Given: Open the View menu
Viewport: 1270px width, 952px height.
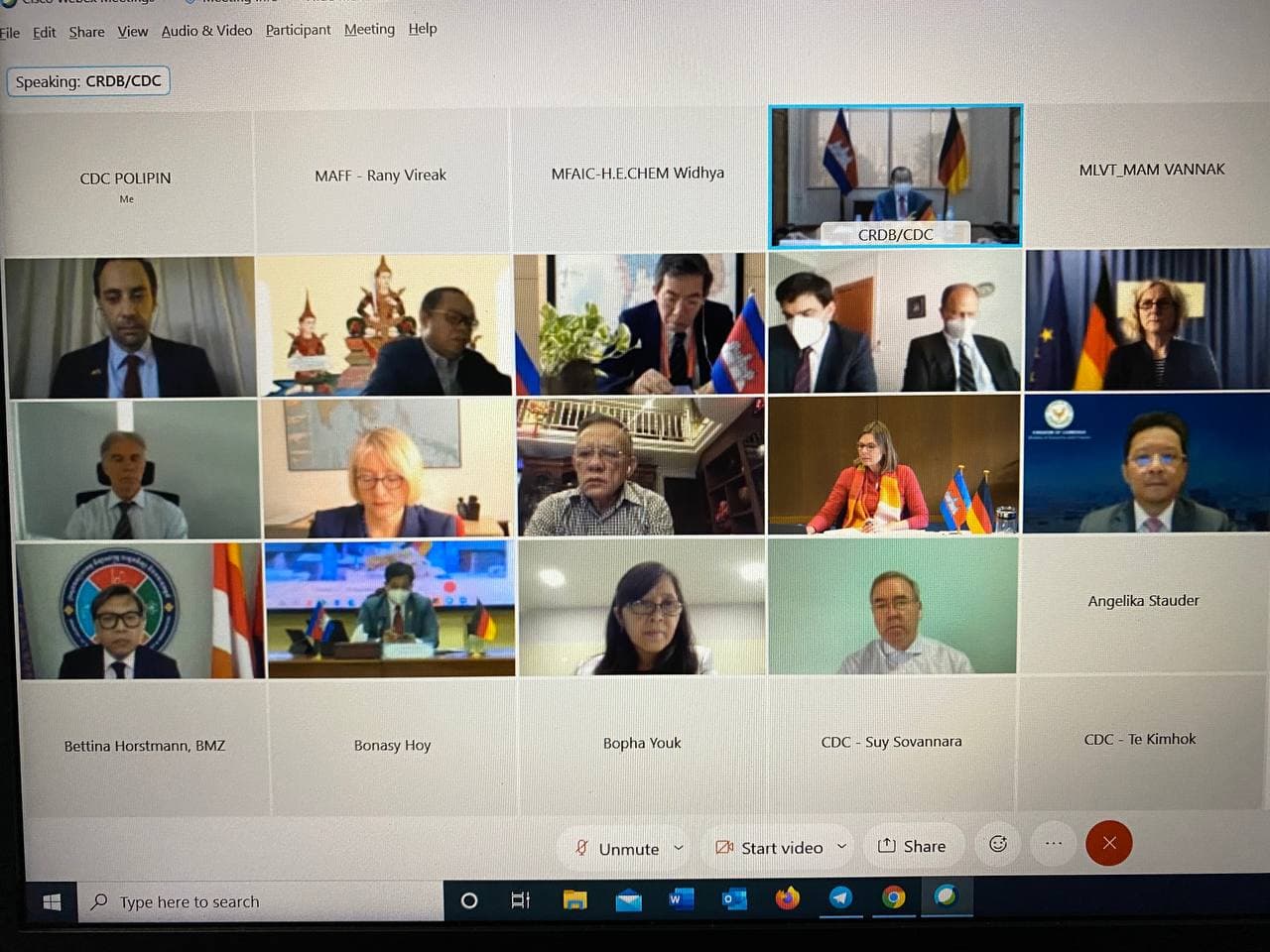Looking at the screenshot, I should click(x=133, y=32).
